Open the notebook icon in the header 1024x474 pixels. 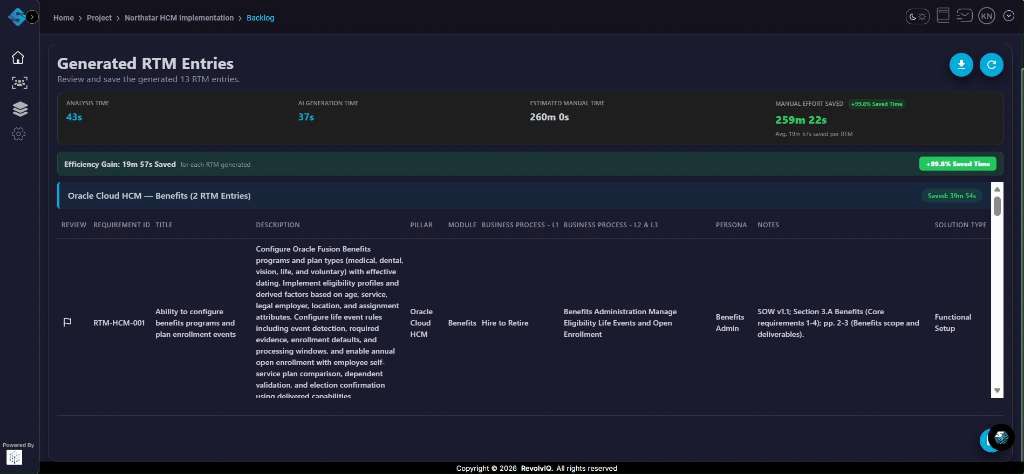click(942, 16)
